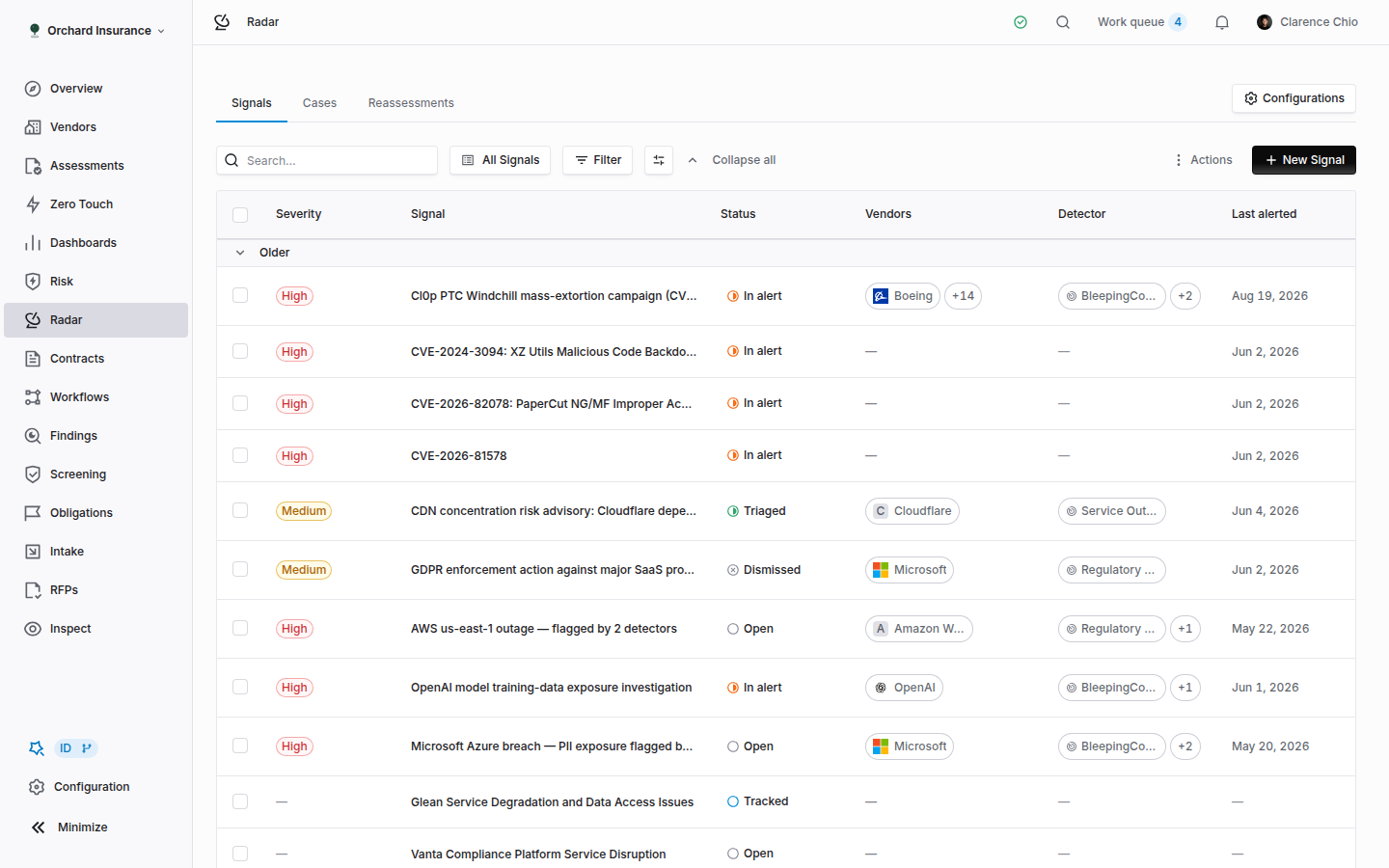Viewport: 1389px width, 868px height.
Task: Open the Filter menu
Action: (x=598, y=160)
